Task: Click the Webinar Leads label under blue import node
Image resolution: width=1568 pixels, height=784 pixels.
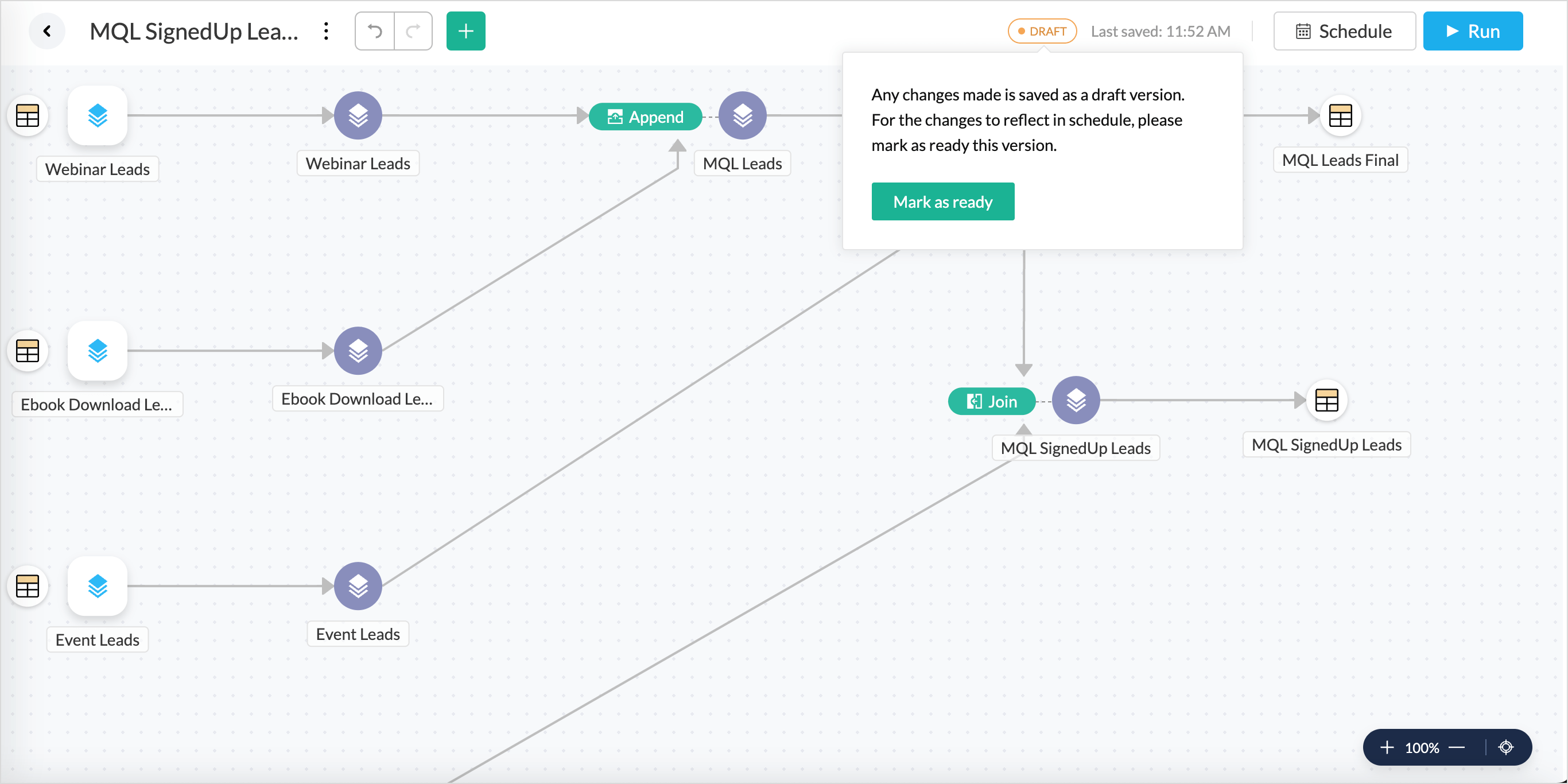Action: point(98,169)
